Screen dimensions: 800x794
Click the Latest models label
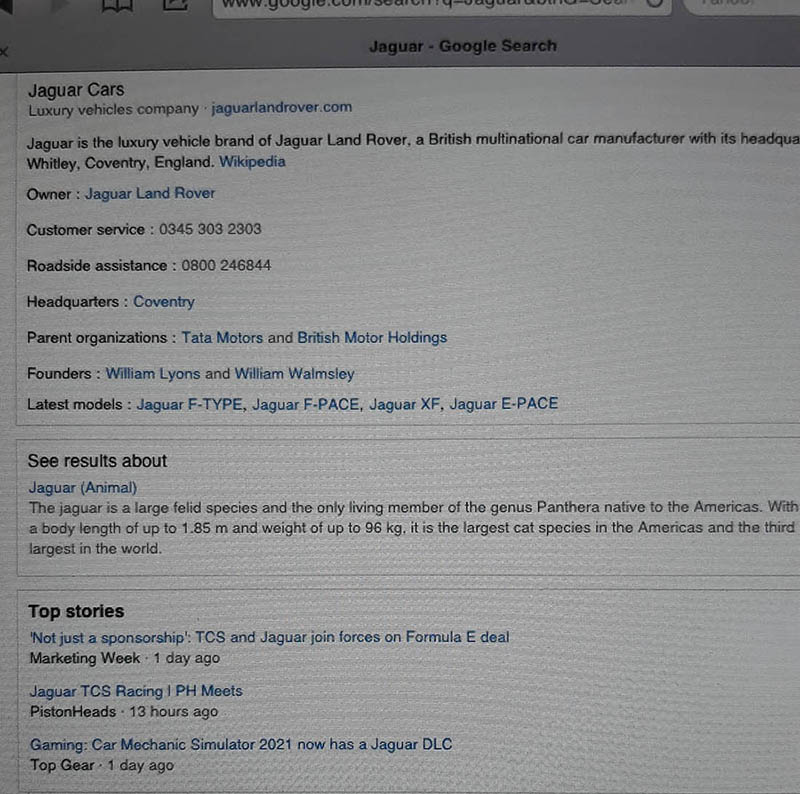74,404
